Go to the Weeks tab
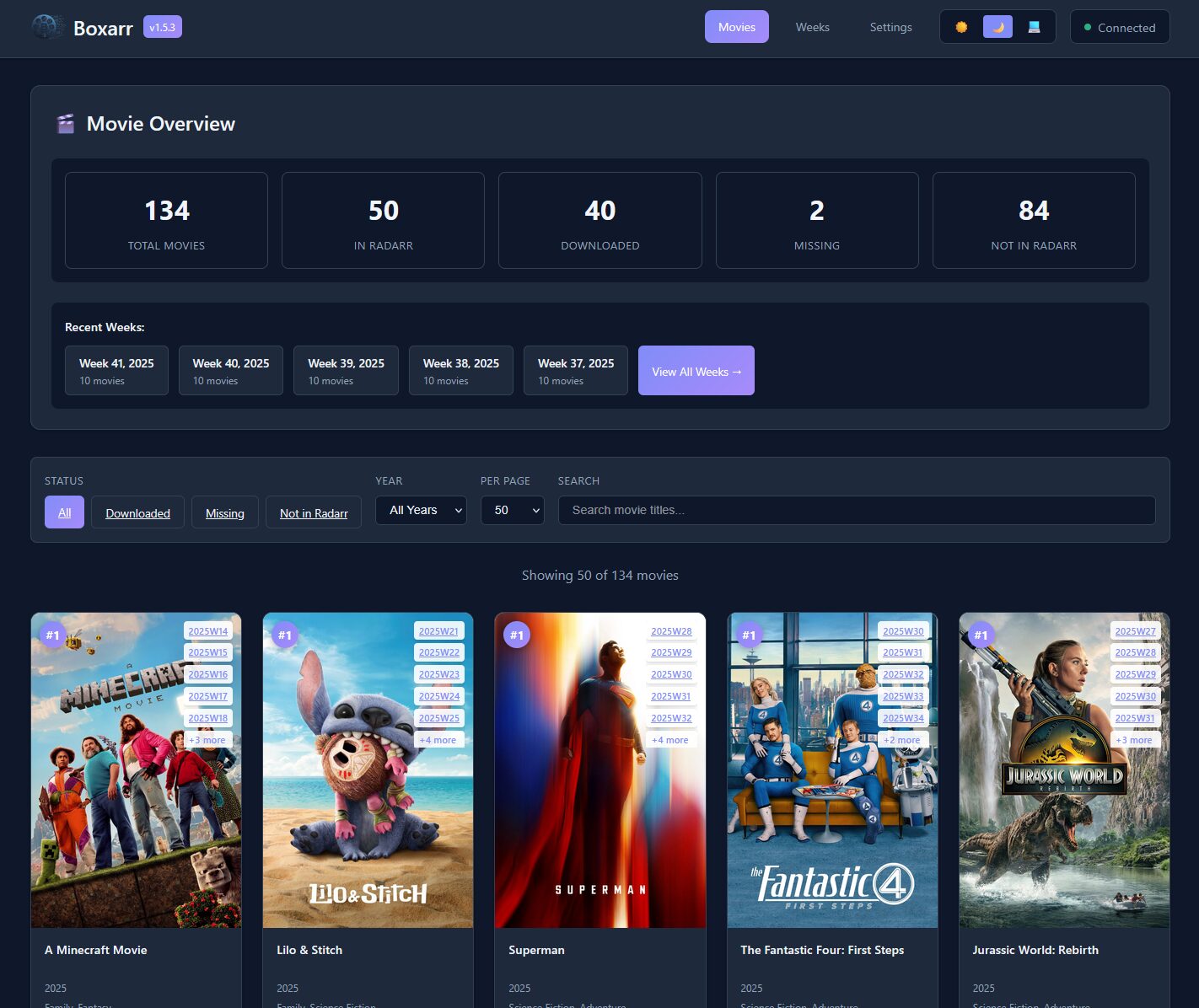The width and height of the screenshot is (1199, 1008). click(x=812, y=27)
